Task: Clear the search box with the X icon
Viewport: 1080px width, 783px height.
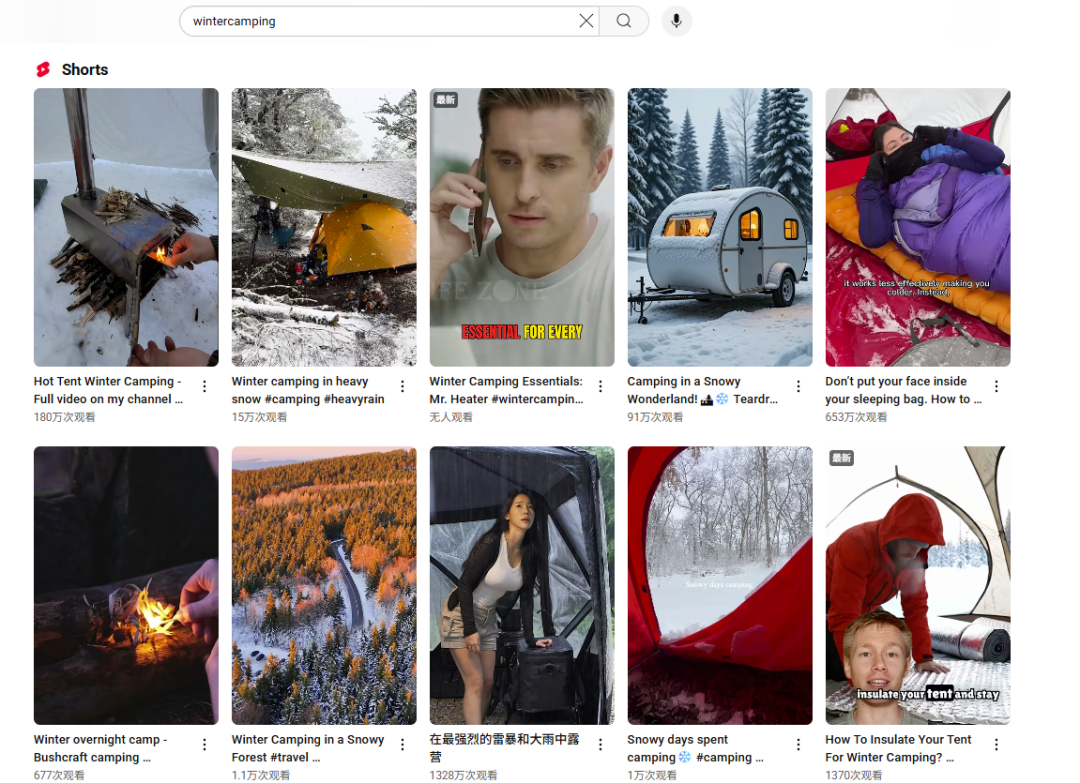Action: click(586, 21)
